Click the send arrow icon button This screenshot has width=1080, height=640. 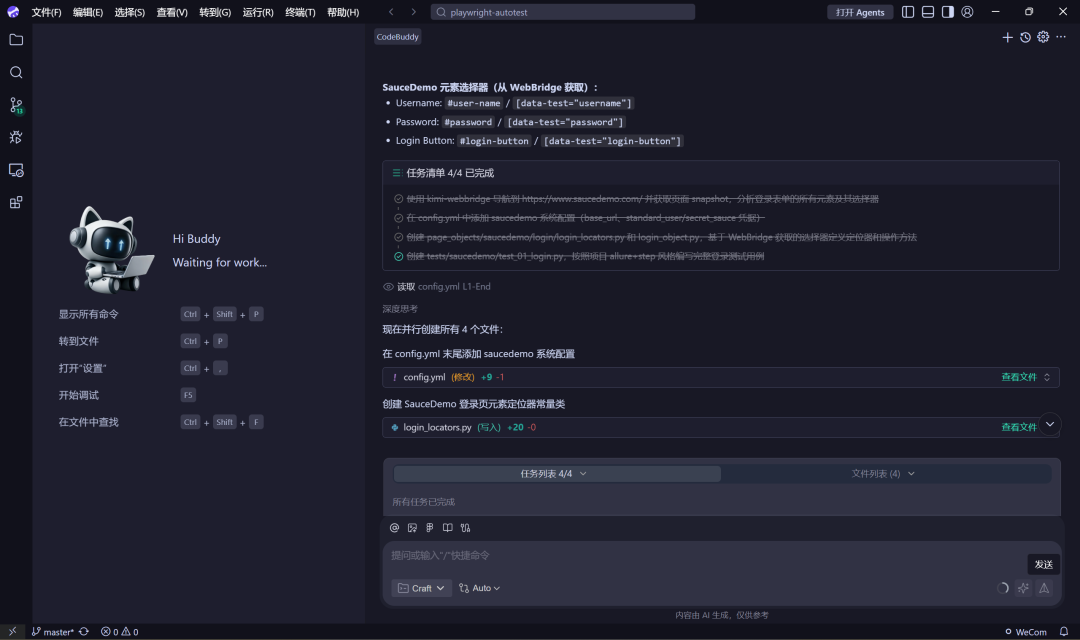(1044, 588)
